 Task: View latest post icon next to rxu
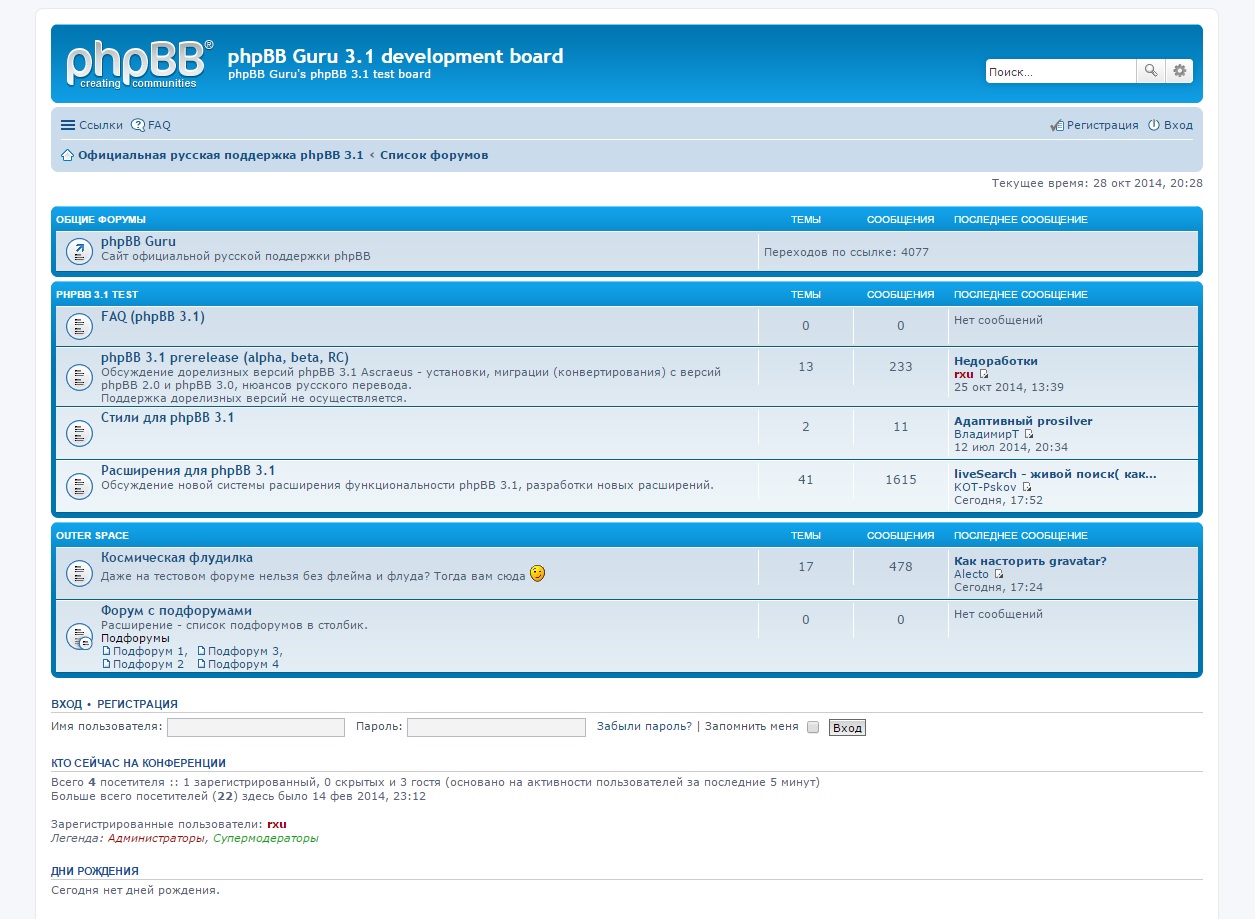984,374
